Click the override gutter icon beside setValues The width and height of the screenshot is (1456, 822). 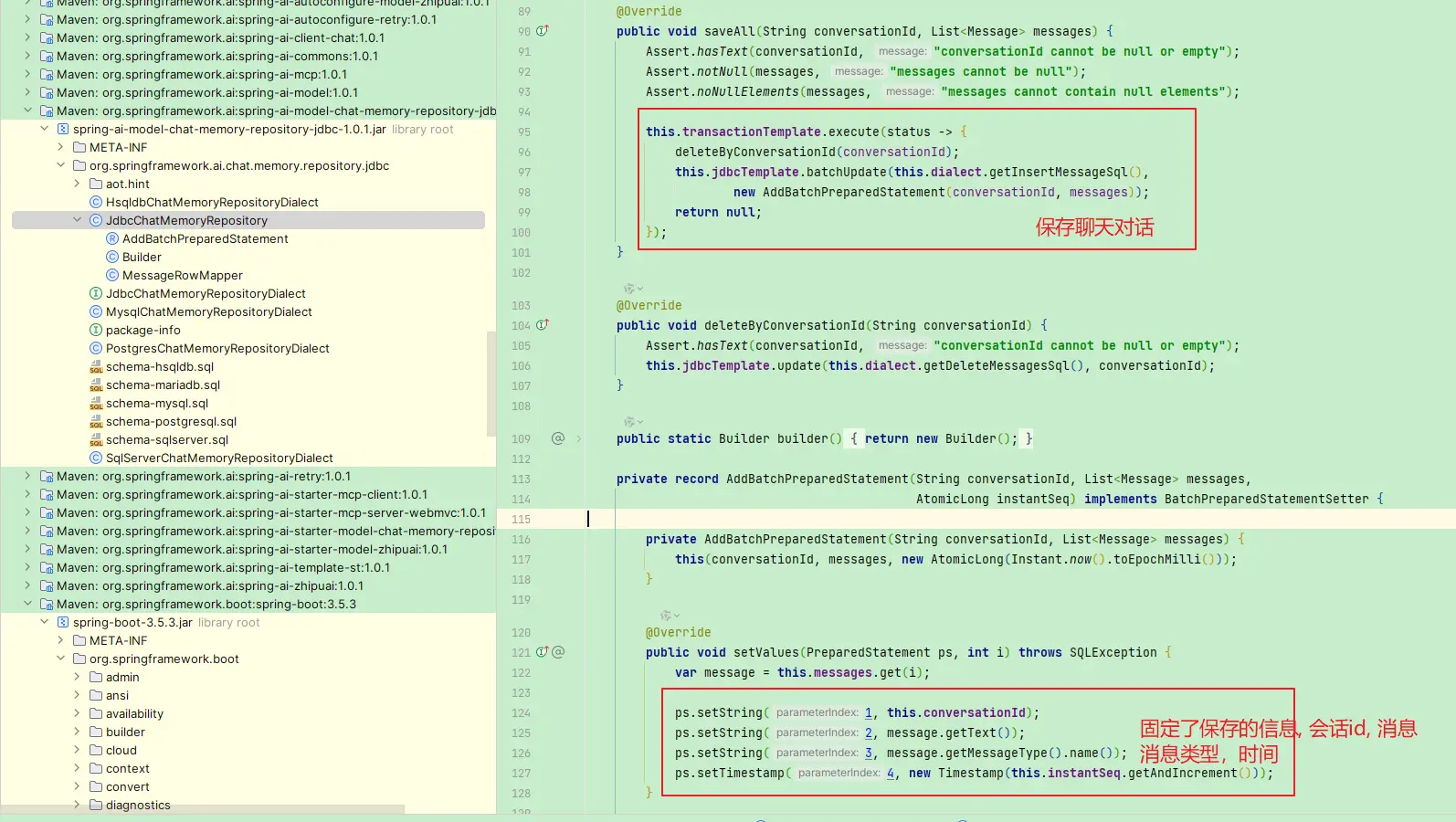tap(542, 652)
